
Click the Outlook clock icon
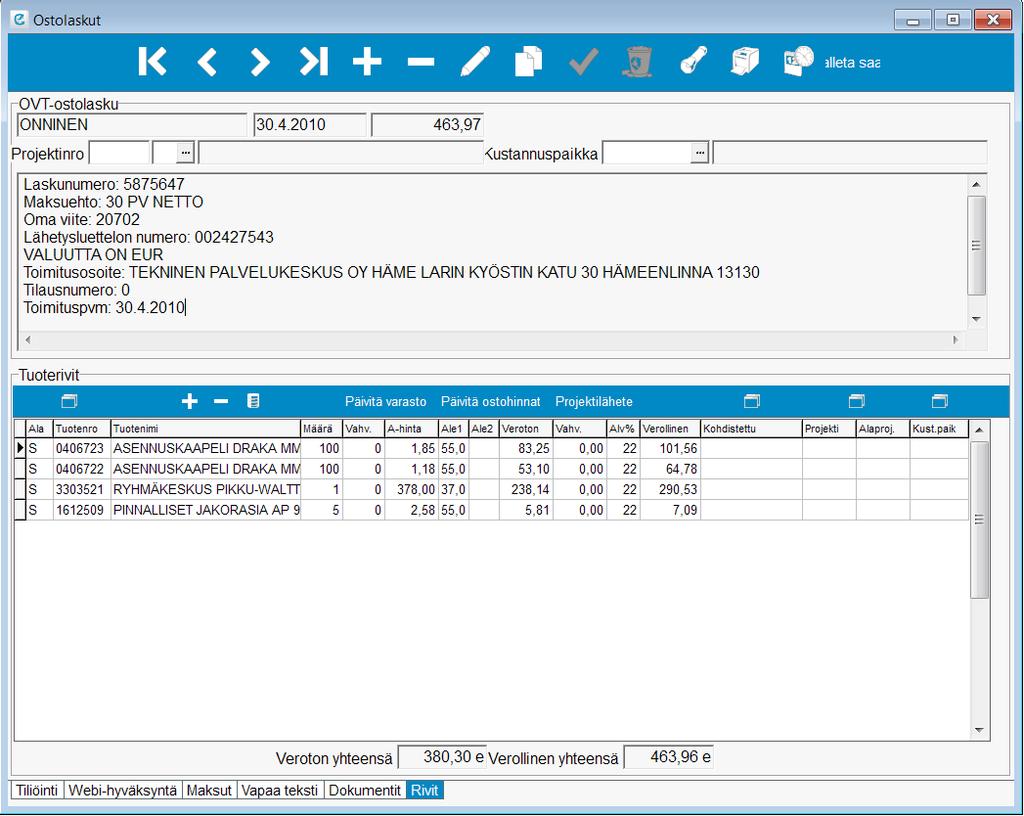click(799, 61)
